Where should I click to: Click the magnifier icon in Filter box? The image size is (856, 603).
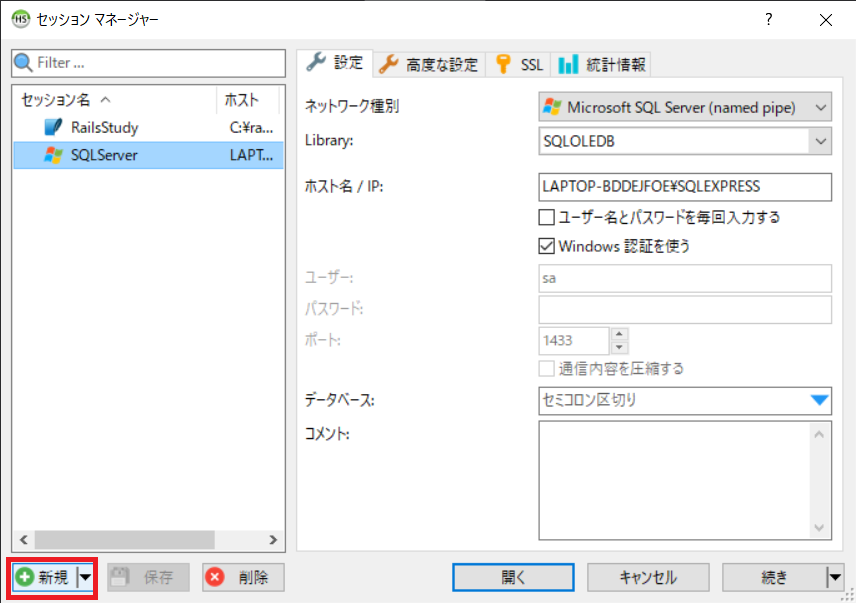coord(23,62)
